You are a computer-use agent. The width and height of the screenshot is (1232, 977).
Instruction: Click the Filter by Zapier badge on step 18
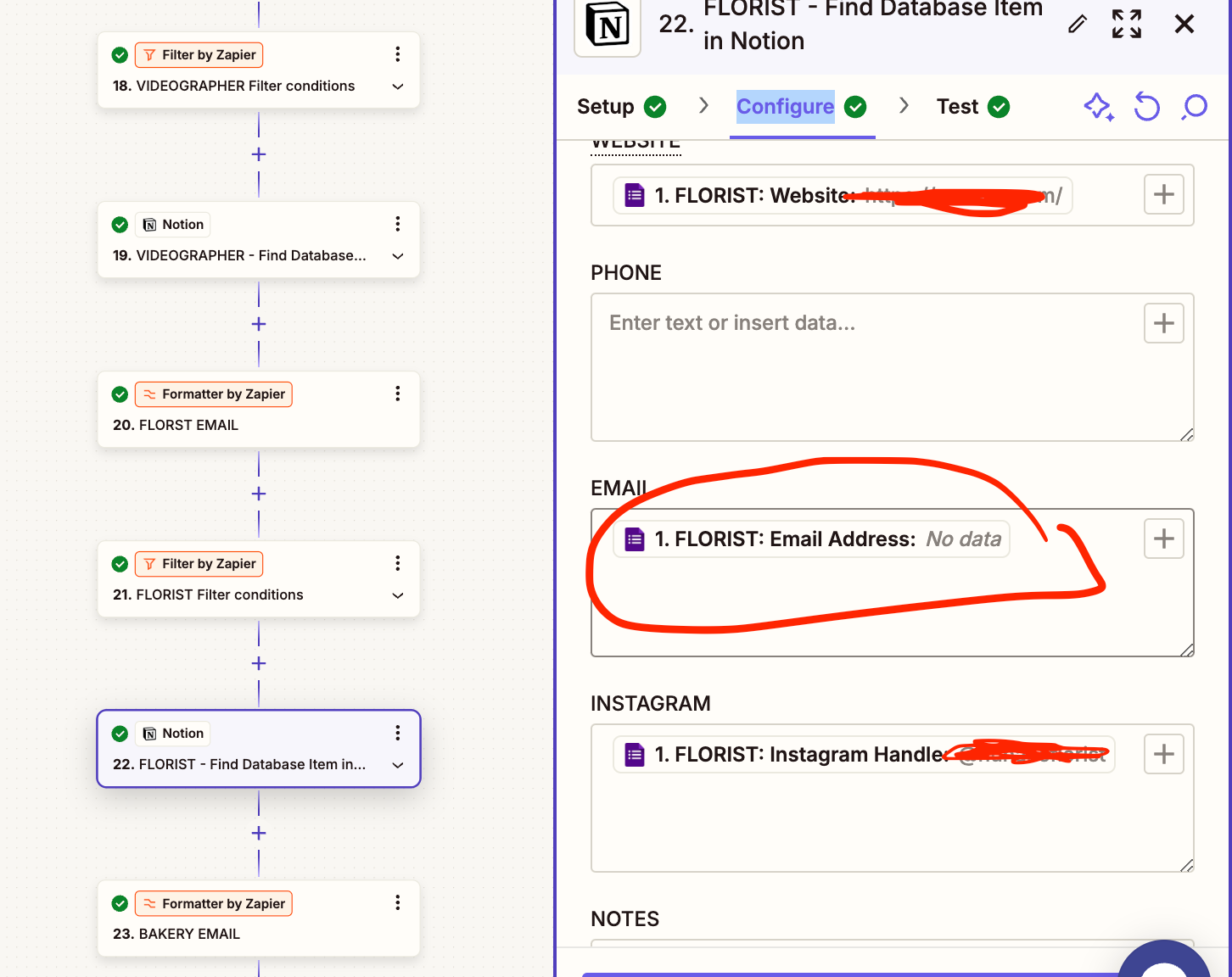pos(199,55)
